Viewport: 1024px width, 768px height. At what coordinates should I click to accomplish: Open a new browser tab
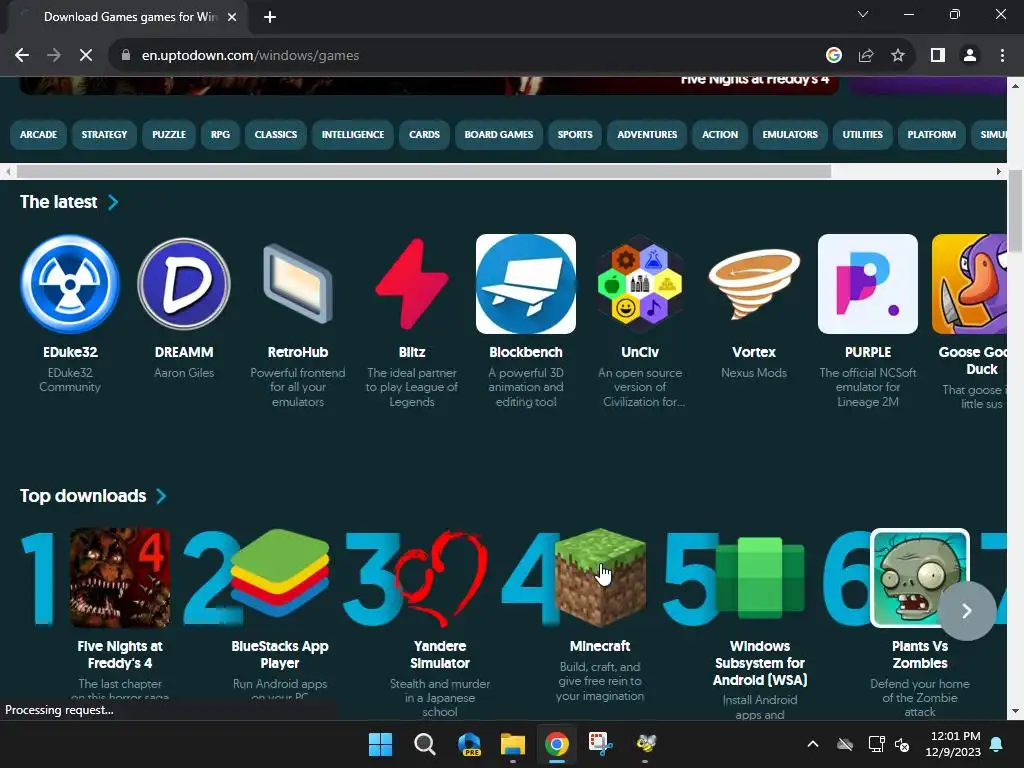pos(270,17)
